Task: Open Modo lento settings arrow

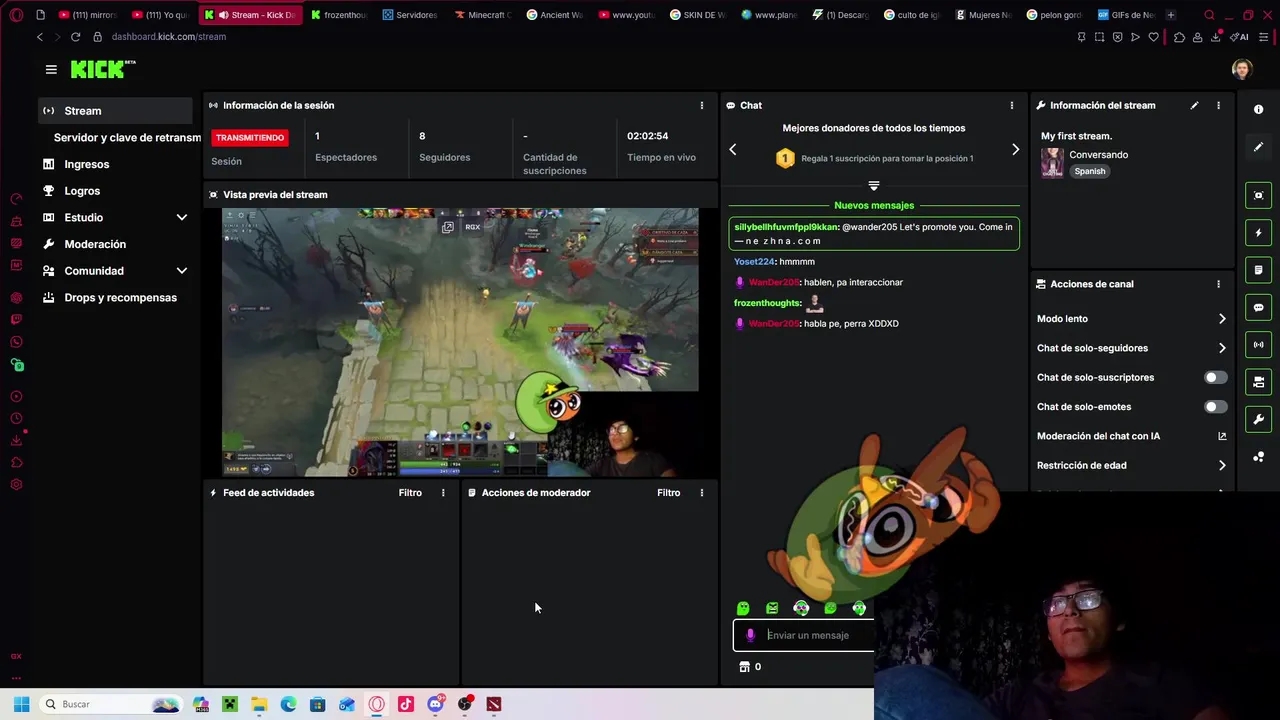Action: pos(1222,319)
